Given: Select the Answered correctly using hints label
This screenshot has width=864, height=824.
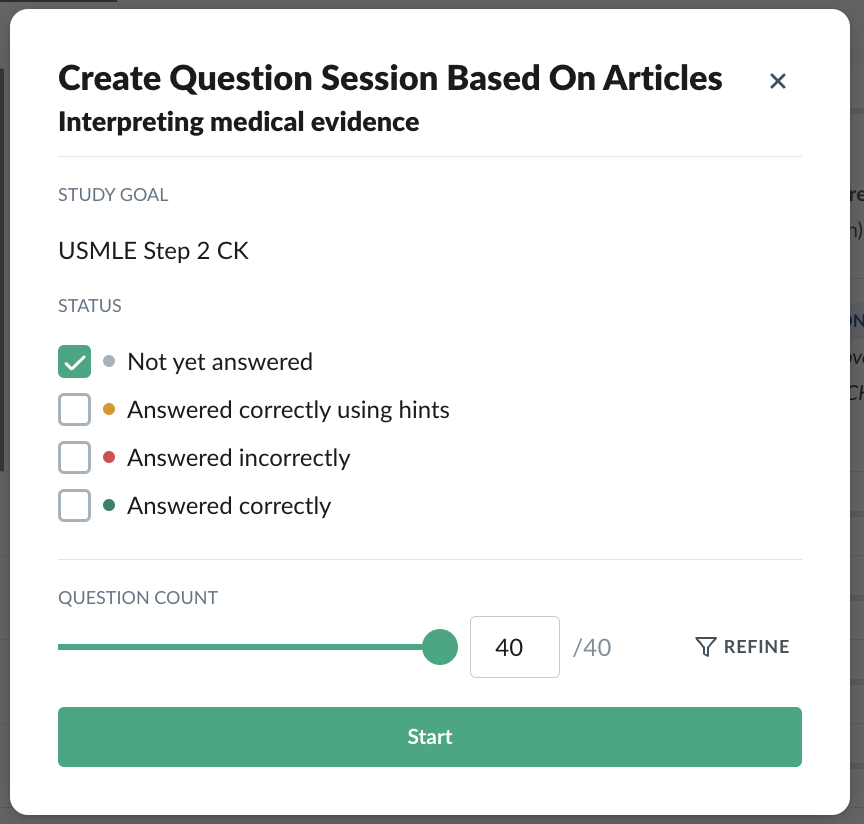Looking at the screenshot, I should (x=288, y=410).
